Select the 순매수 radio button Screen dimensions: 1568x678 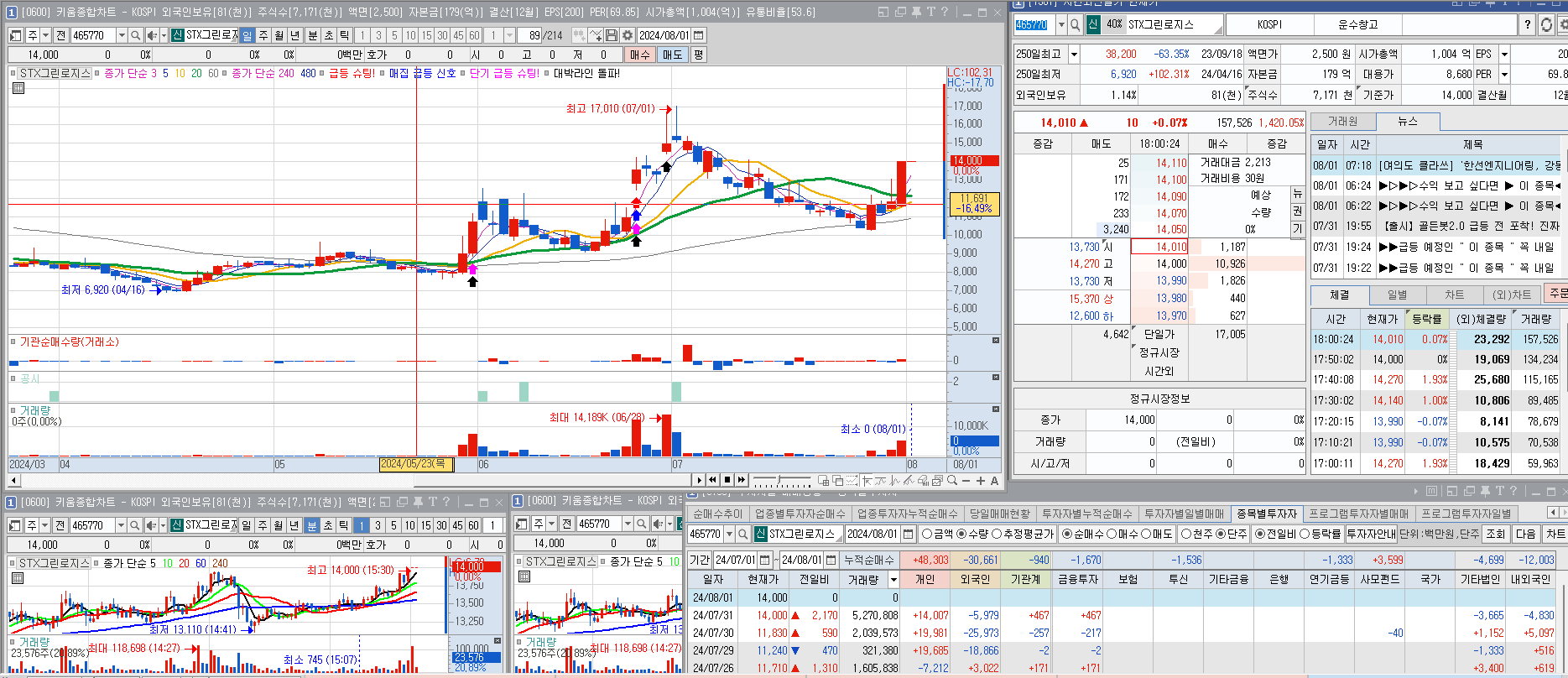click(x=1067, y=534)
